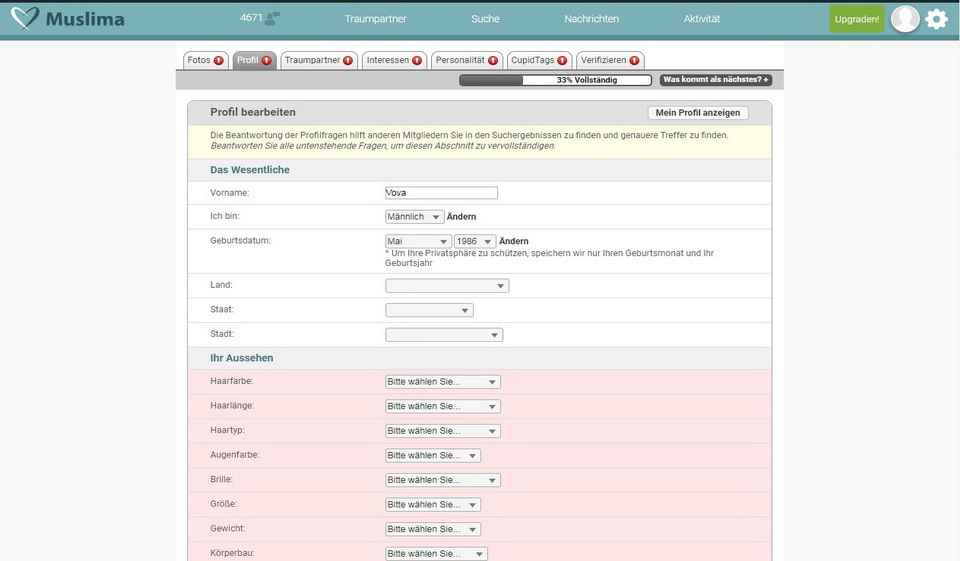Viewport: 960px width, 561px height.
Task: Expand the birth year dropdown showing 1986
Action: (475, 241)
